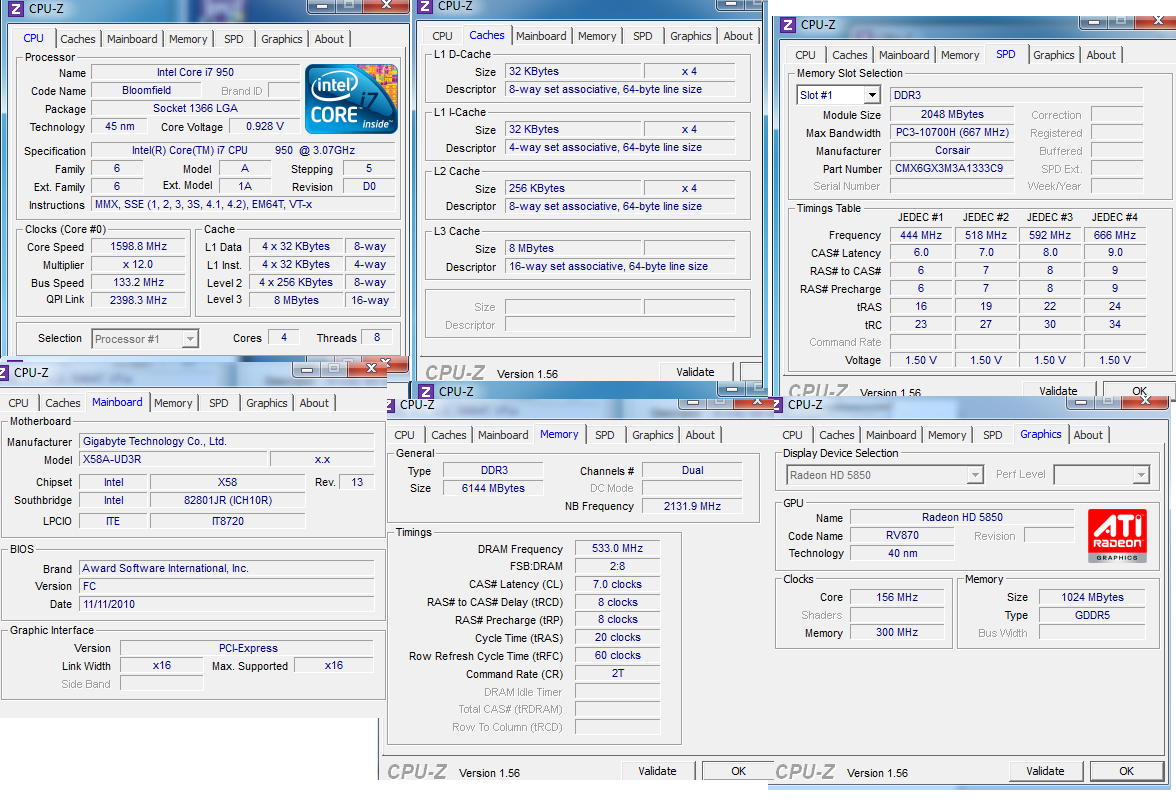The height and width of the screenshot is (804, 1176).
Task: Click the Module Size '2048 MBytes'
Action: coord(951,115)
